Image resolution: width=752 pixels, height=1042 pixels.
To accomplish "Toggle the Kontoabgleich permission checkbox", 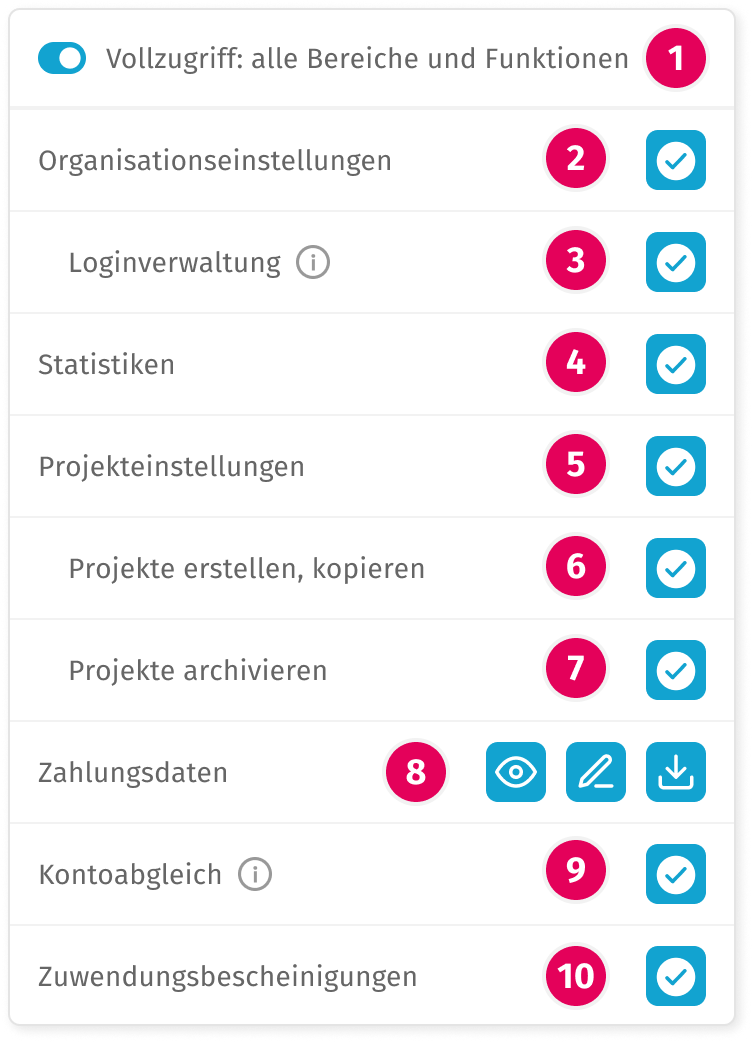I will click(676, 874).
